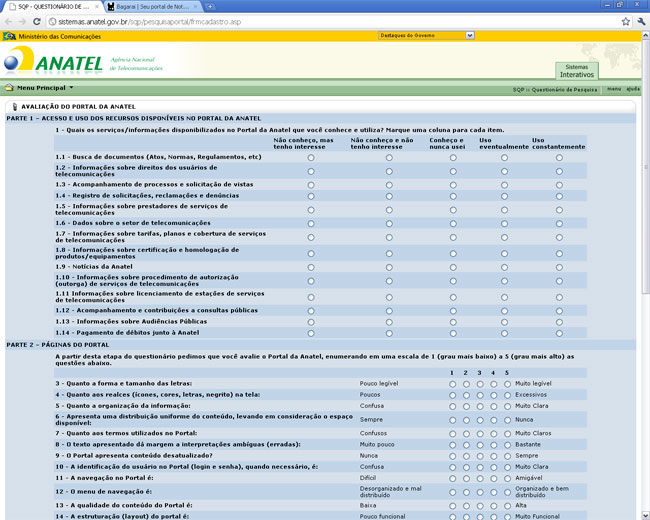
Task: Switch to the Bagarai portal tab
Action: point(152,7)
